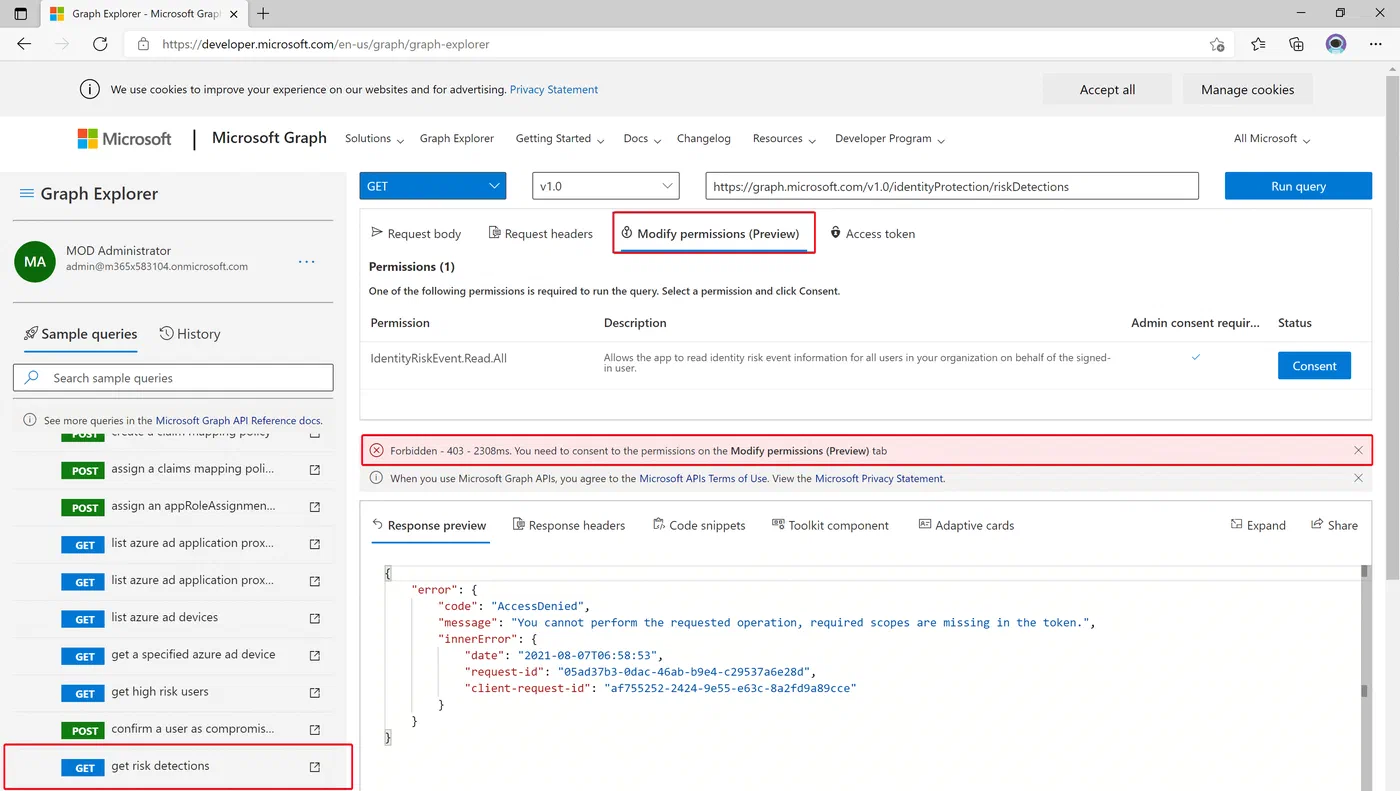Screen dimensions: 1400x791
Task: Open the Changelog navigation link
Action: (704, 139)
